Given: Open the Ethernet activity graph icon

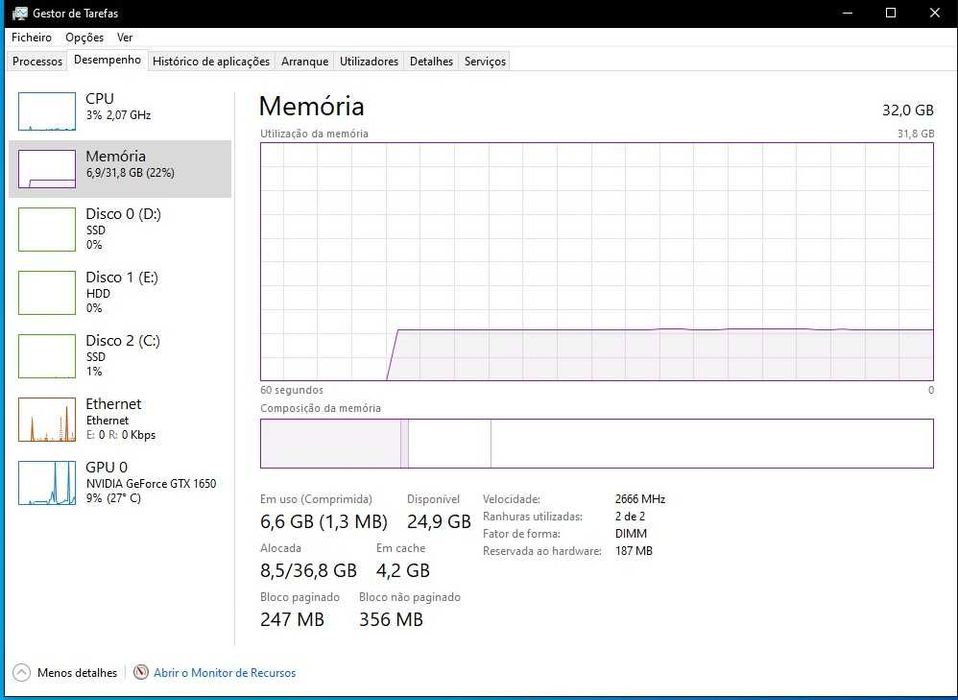Looking at the screenshot, I should [x=47, y=419].
